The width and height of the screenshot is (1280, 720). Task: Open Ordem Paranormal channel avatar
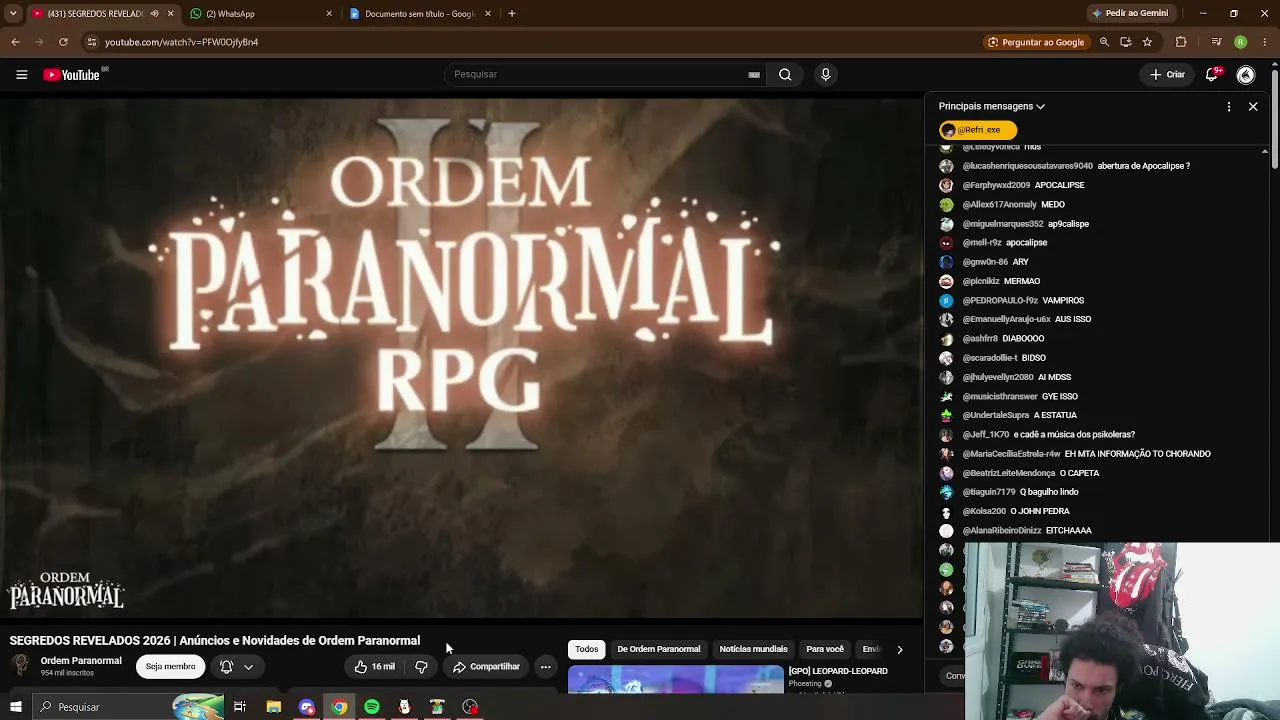(20, 666)
